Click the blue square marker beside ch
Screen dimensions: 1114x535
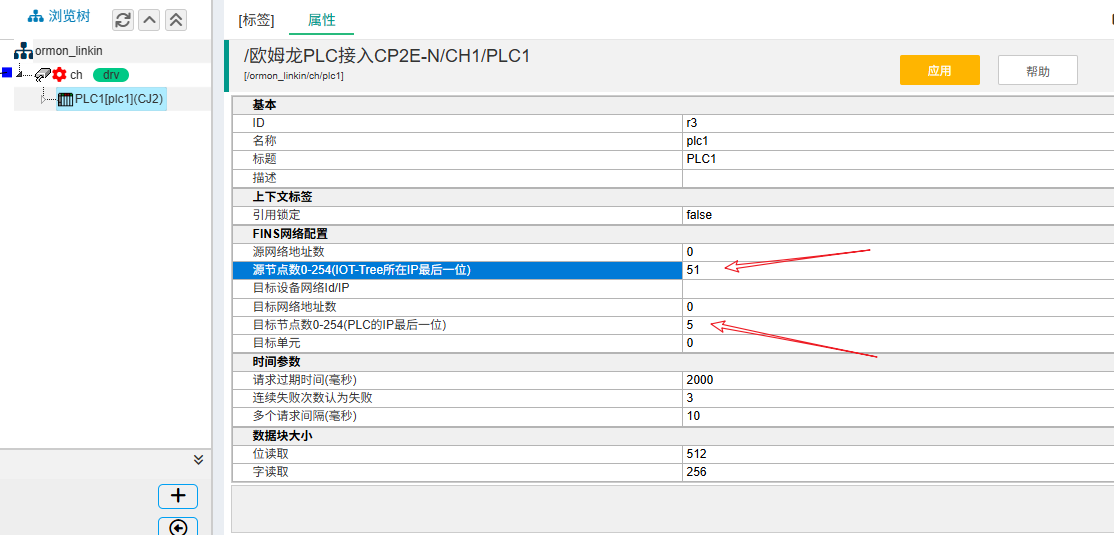pos(6,72)
